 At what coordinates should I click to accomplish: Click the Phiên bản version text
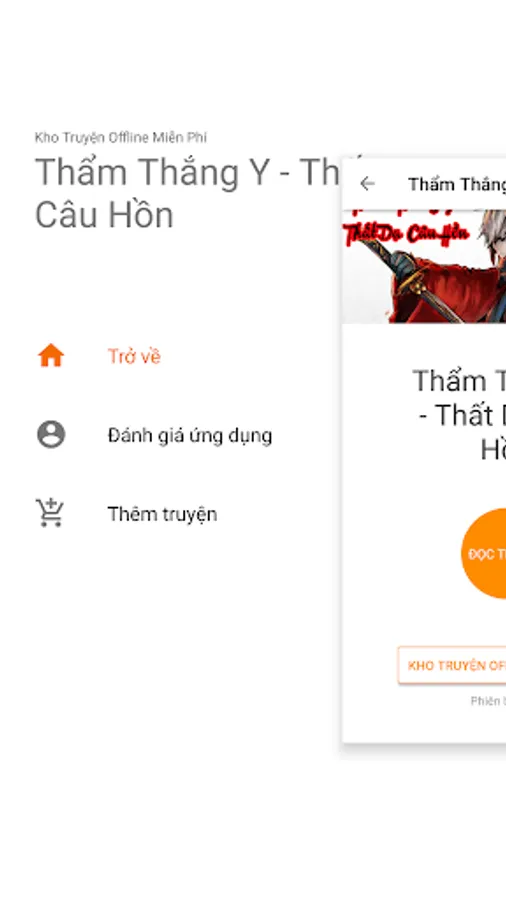click(x=488, y=701)
